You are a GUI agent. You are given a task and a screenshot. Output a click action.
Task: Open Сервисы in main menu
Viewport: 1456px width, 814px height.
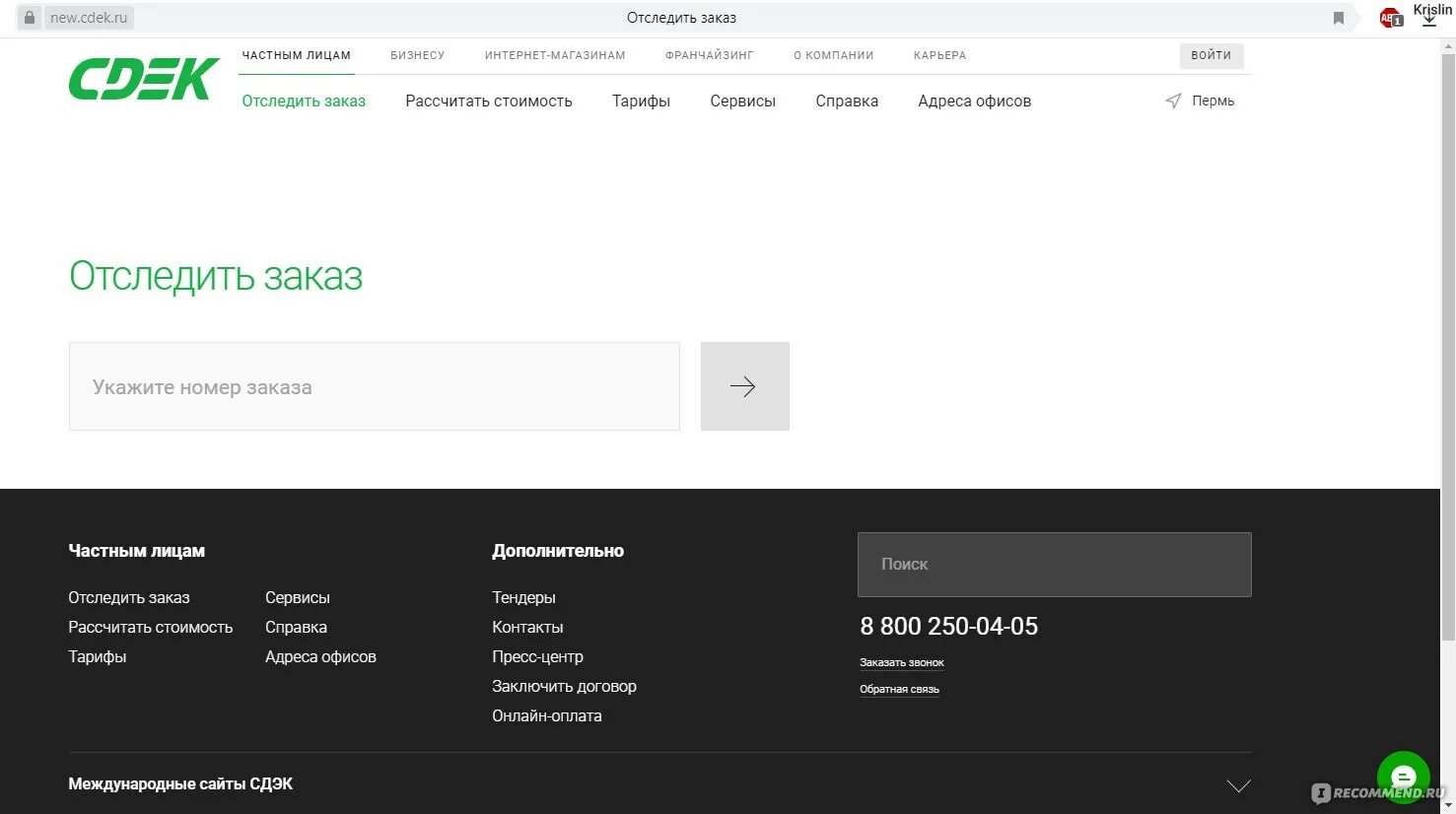pos(743,101)
